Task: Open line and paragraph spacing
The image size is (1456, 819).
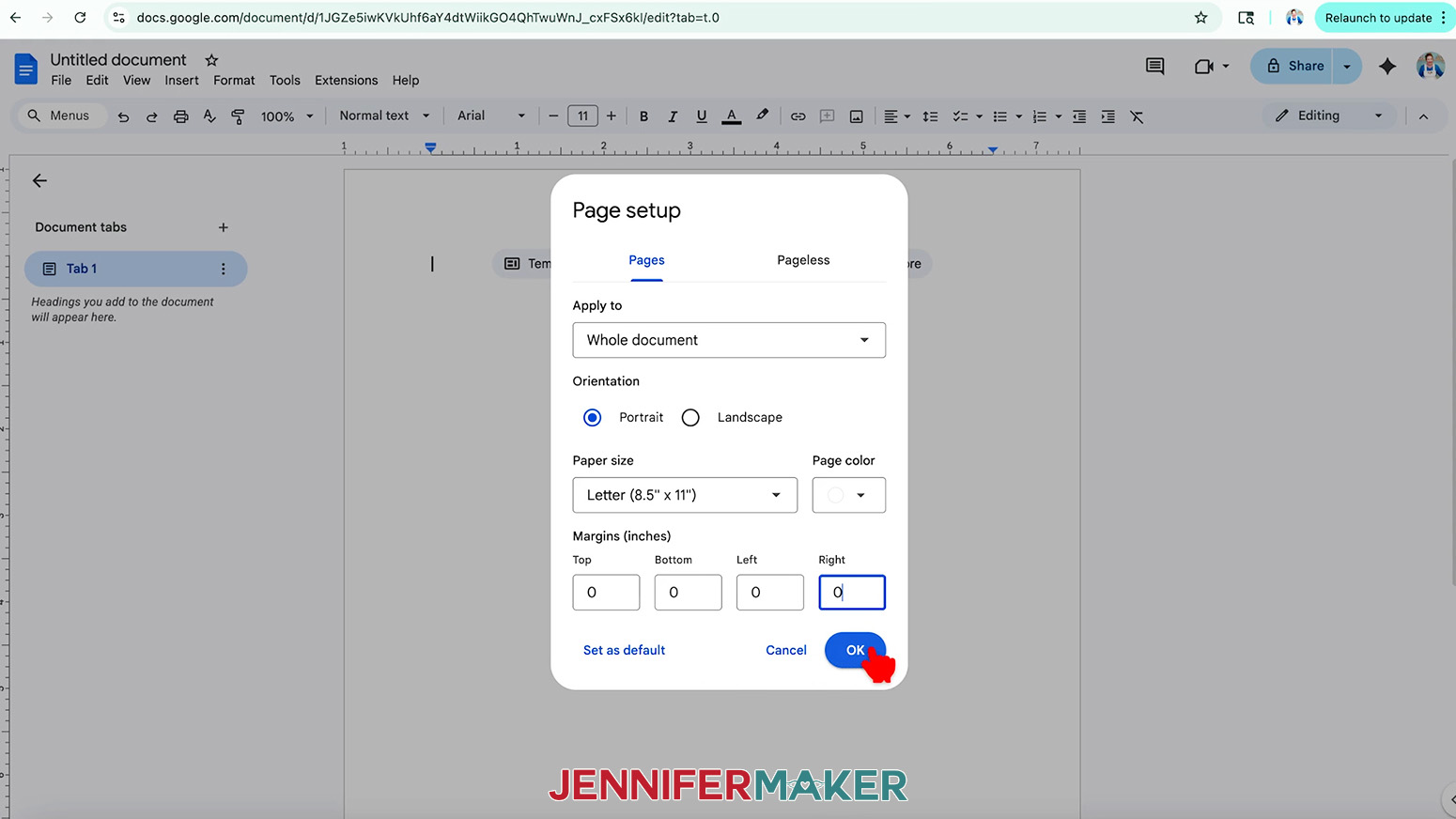Action: pyautogui.click(x=930, y=116)
